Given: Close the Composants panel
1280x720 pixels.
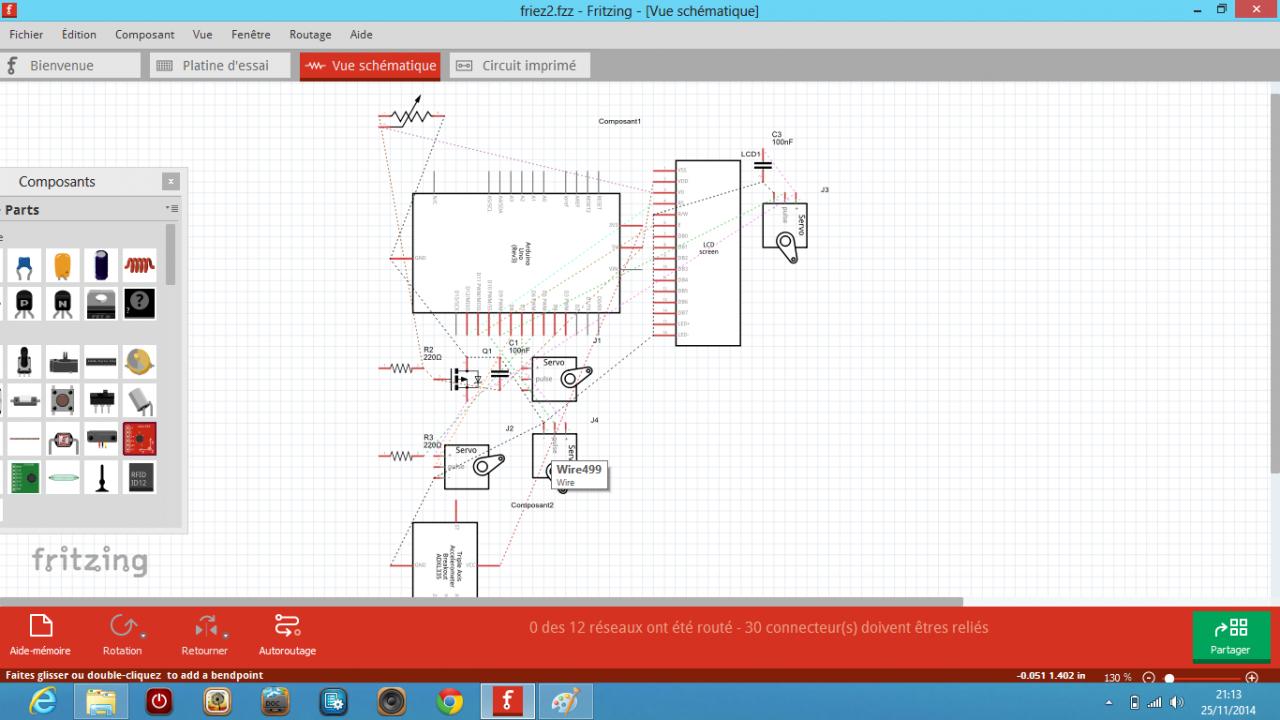Looking at the screenshot, I should [171, 182].
